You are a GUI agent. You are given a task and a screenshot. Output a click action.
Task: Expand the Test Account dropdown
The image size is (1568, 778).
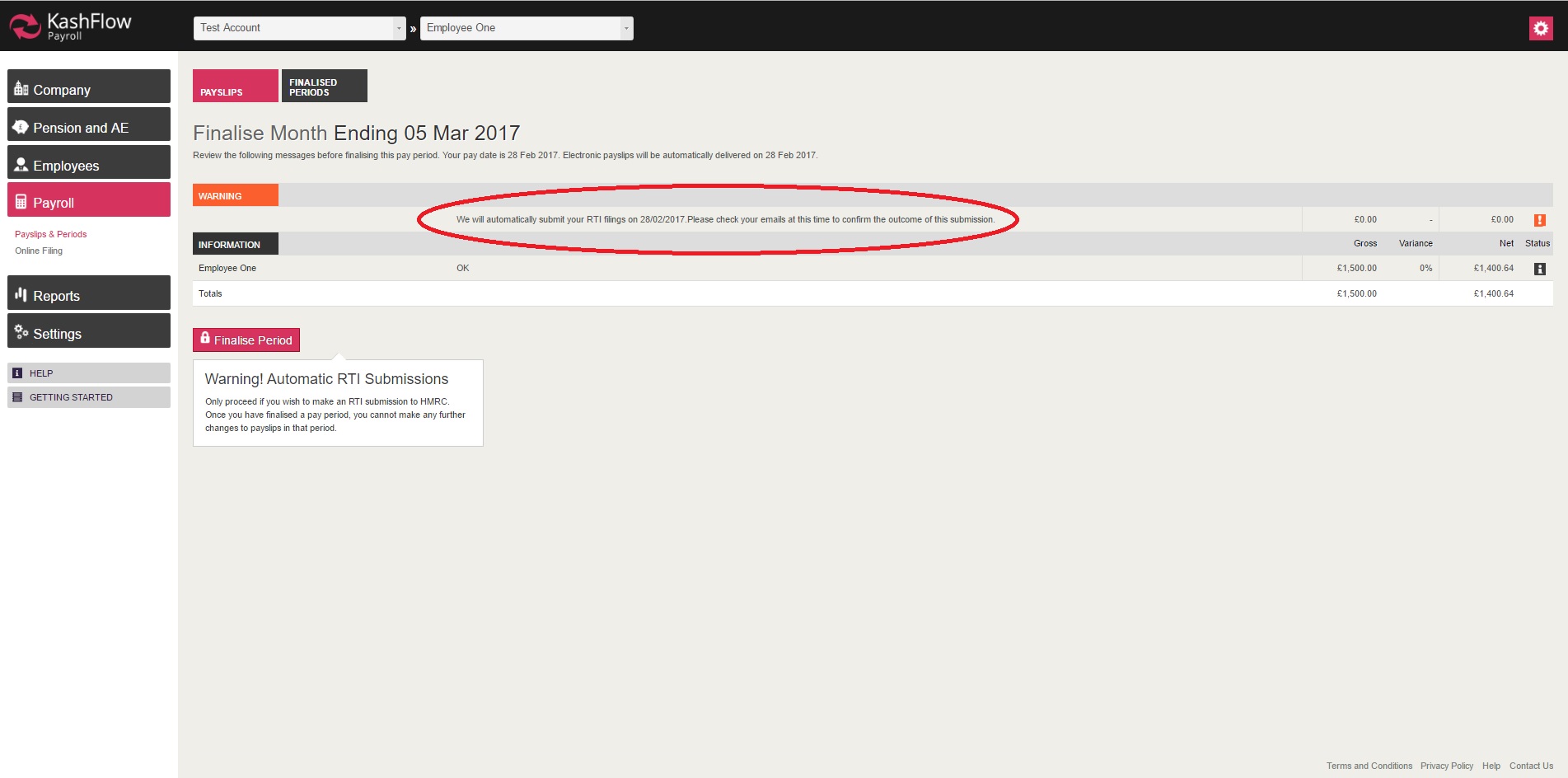(398, 28)
